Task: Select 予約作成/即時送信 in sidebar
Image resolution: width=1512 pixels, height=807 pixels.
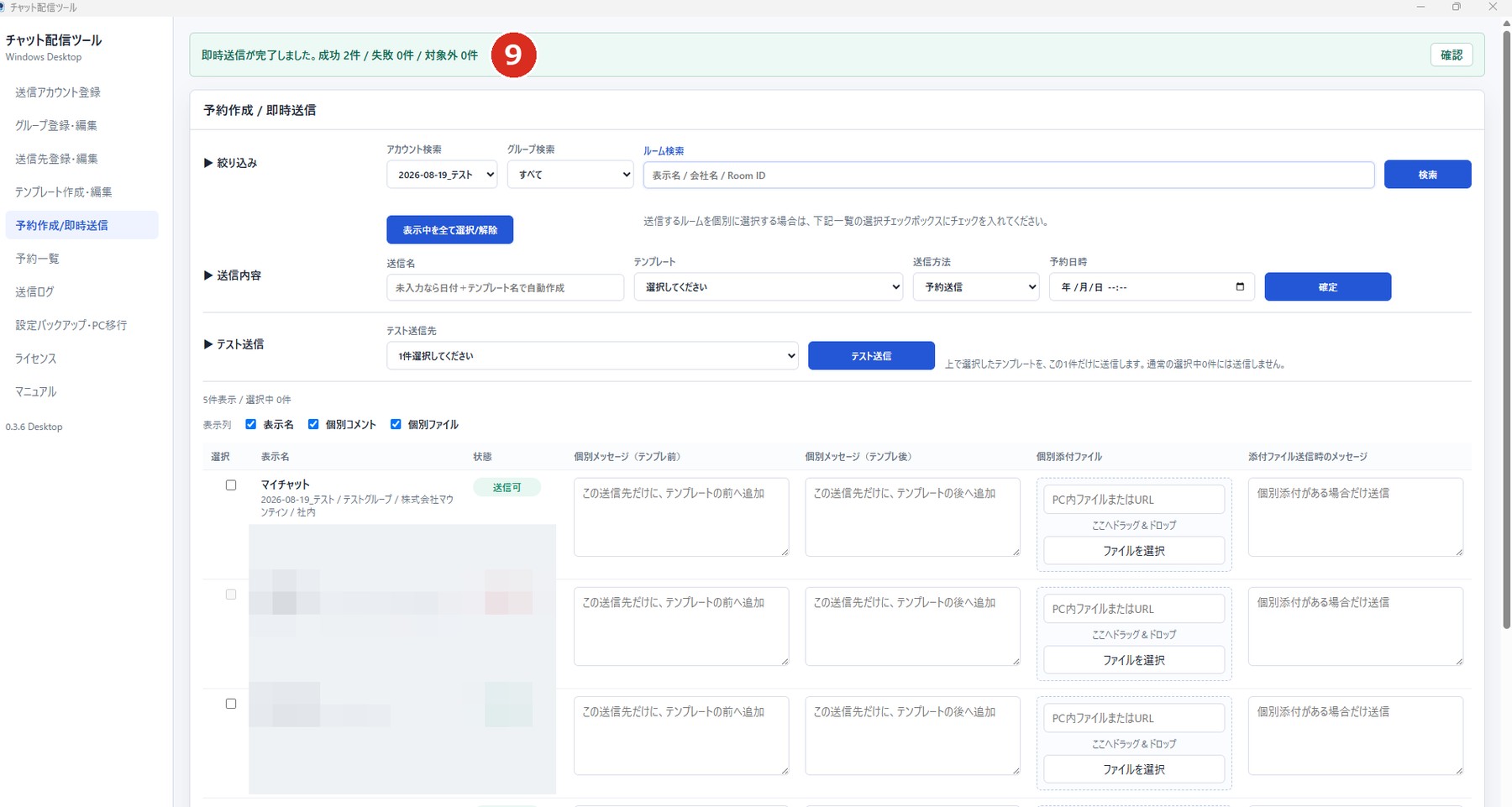Action: point(81,225)
